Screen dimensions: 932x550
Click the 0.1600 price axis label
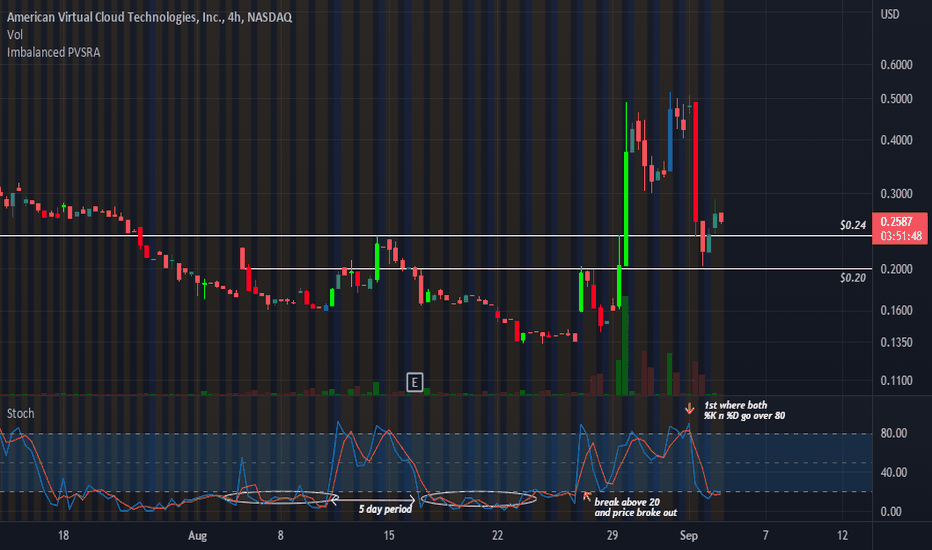pos(896,310)
